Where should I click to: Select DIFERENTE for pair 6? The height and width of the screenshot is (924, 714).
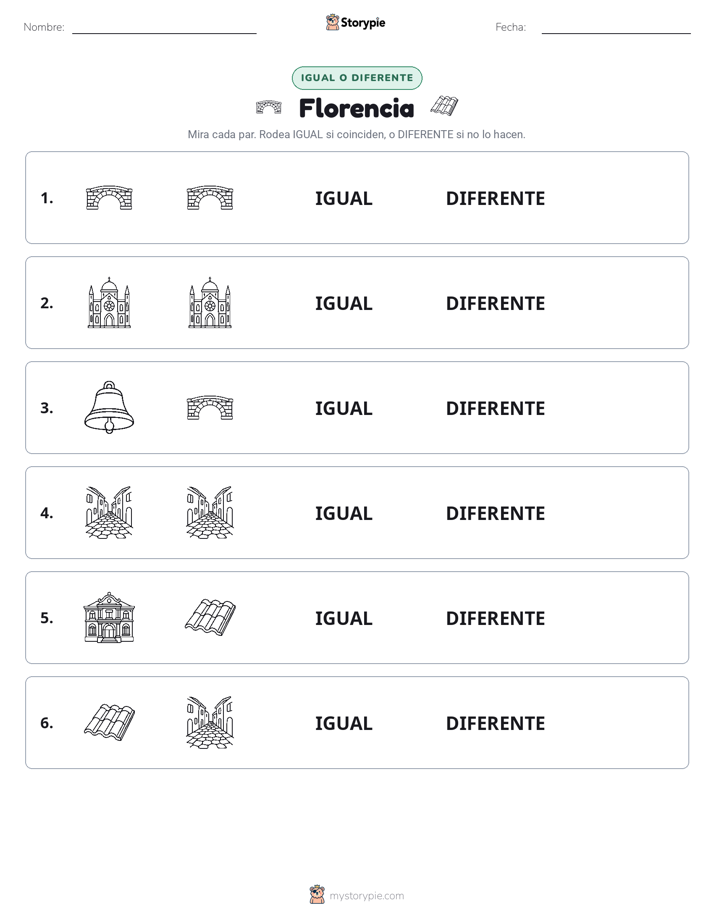(495, 723)
